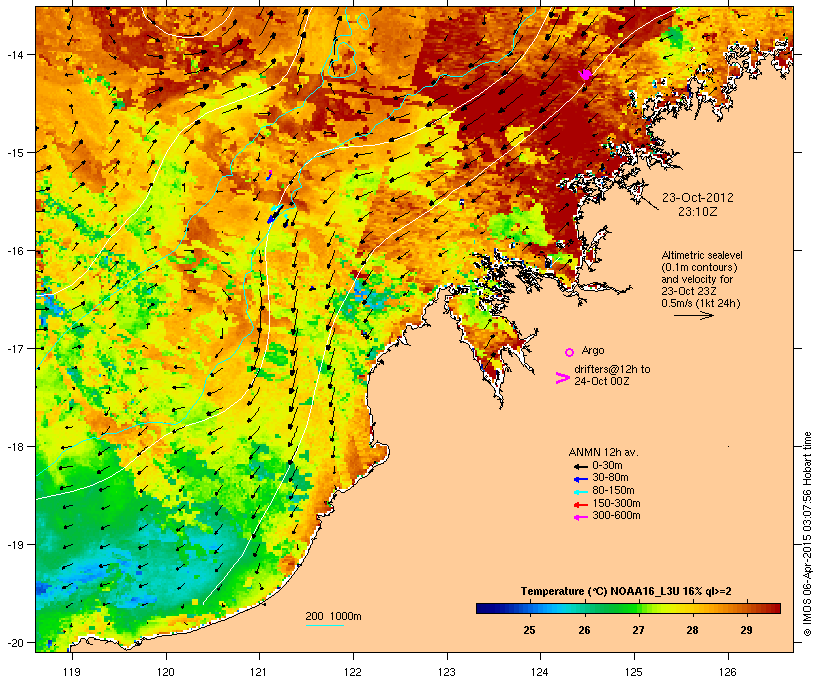Click the color bar value '29'

[x=747, y=630]
